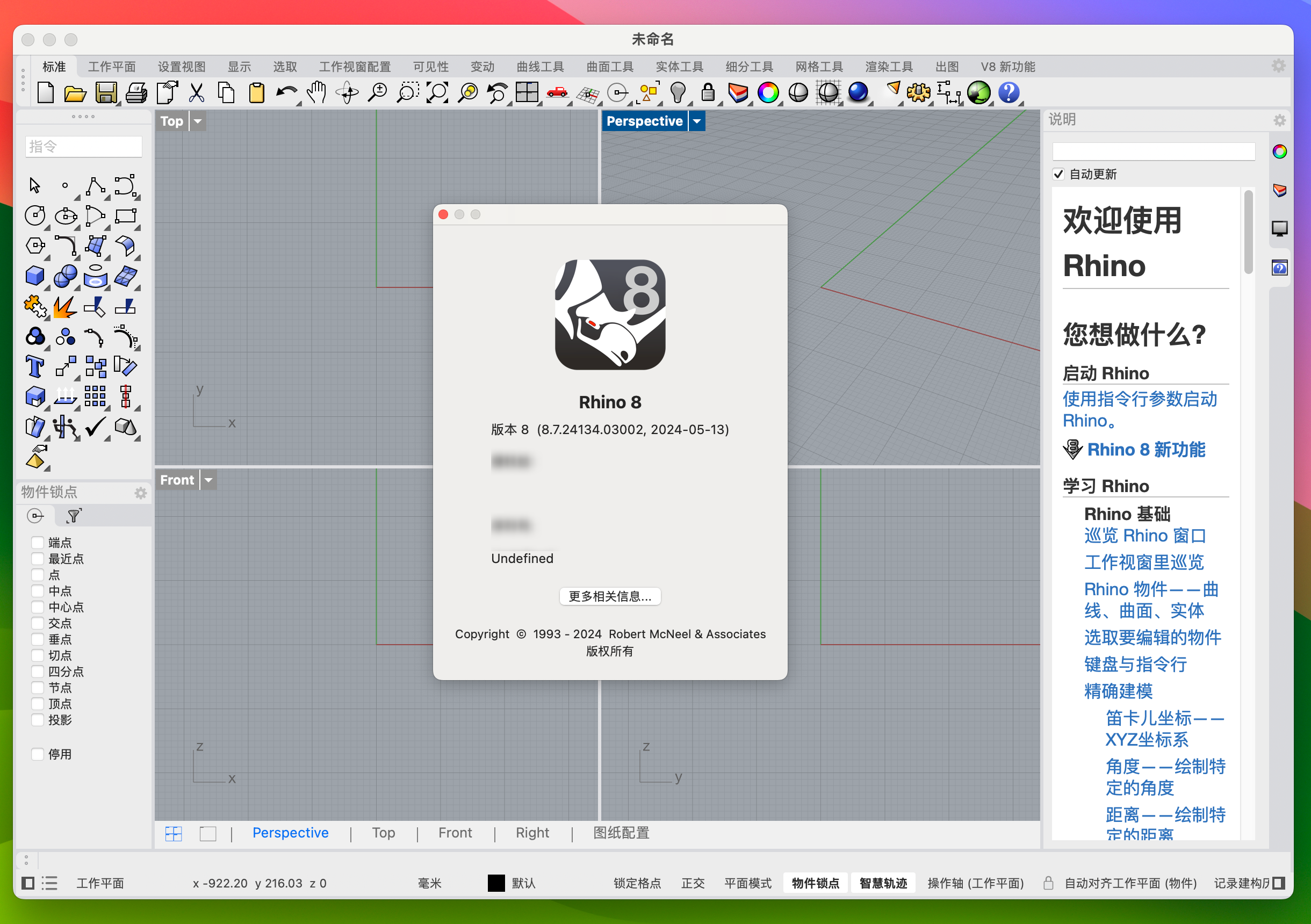Enable the 端点 osnap checkbox
Screen dimensions: 1311x924
click(38, 542)
